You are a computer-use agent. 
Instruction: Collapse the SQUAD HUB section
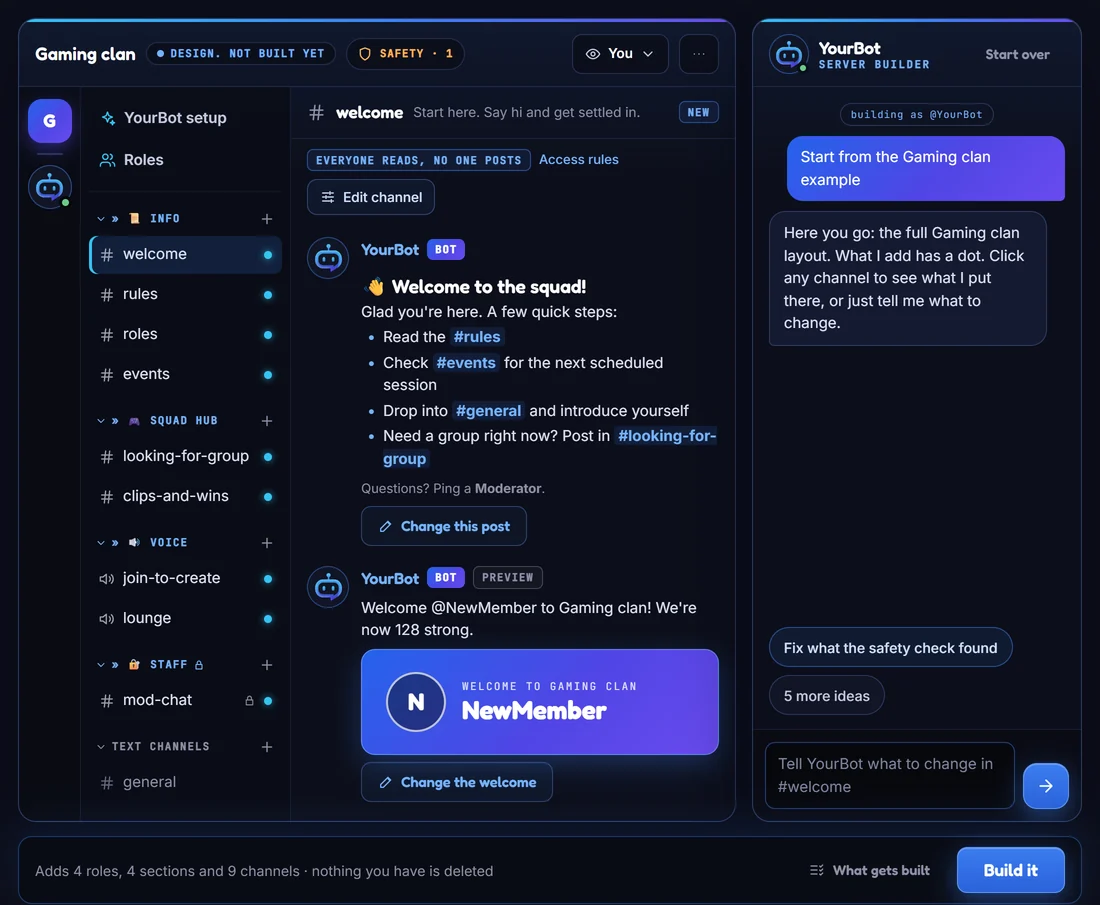coord(101,421)
